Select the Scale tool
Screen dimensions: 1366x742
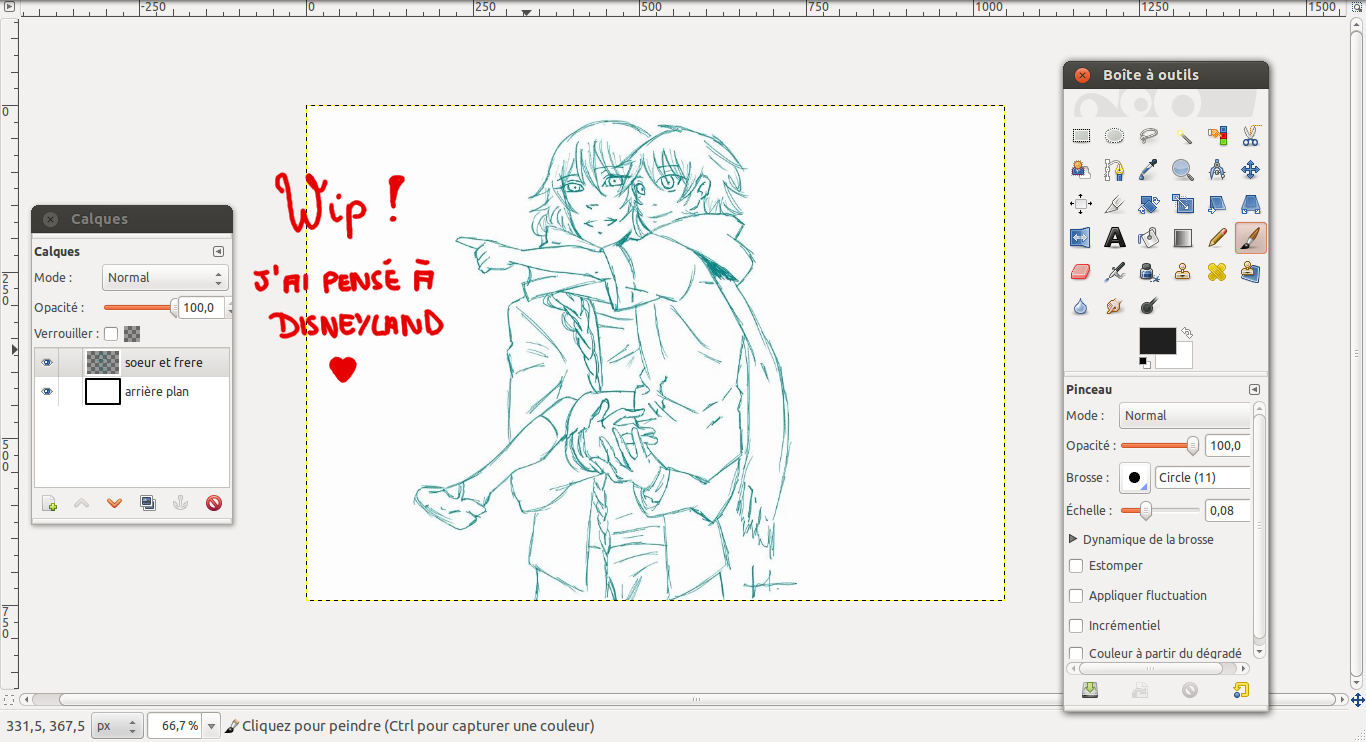(1183, 204)
